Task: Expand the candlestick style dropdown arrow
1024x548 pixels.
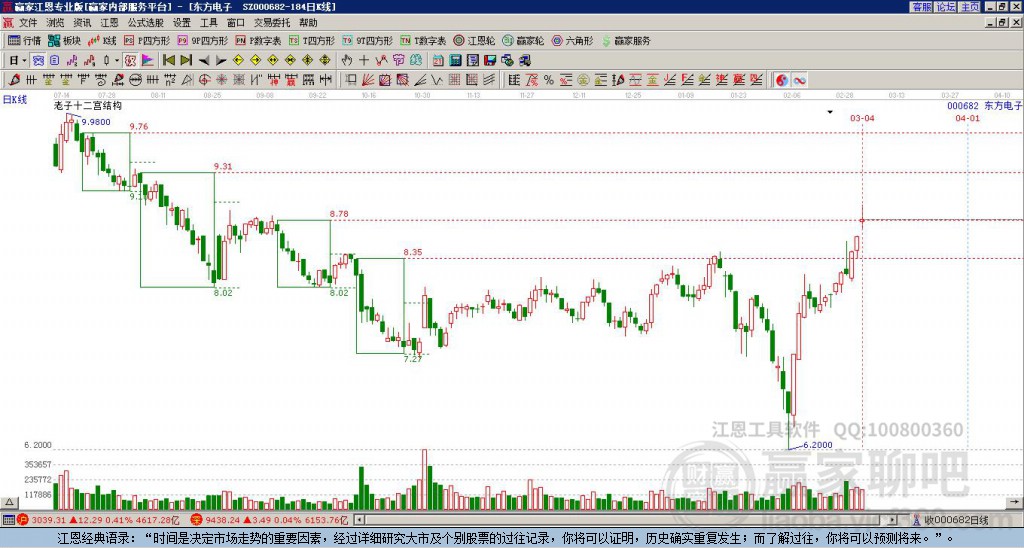Action: coord(117,61)
